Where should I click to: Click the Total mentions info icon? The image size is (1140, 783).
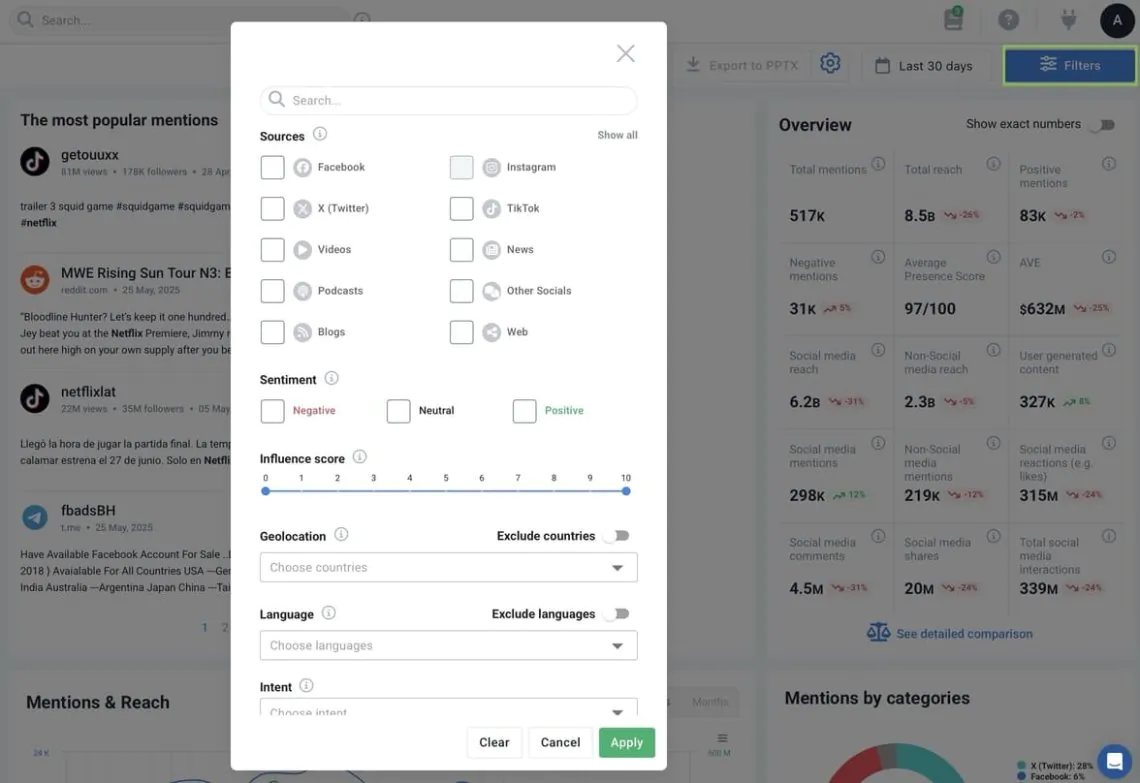coord(878,164)
